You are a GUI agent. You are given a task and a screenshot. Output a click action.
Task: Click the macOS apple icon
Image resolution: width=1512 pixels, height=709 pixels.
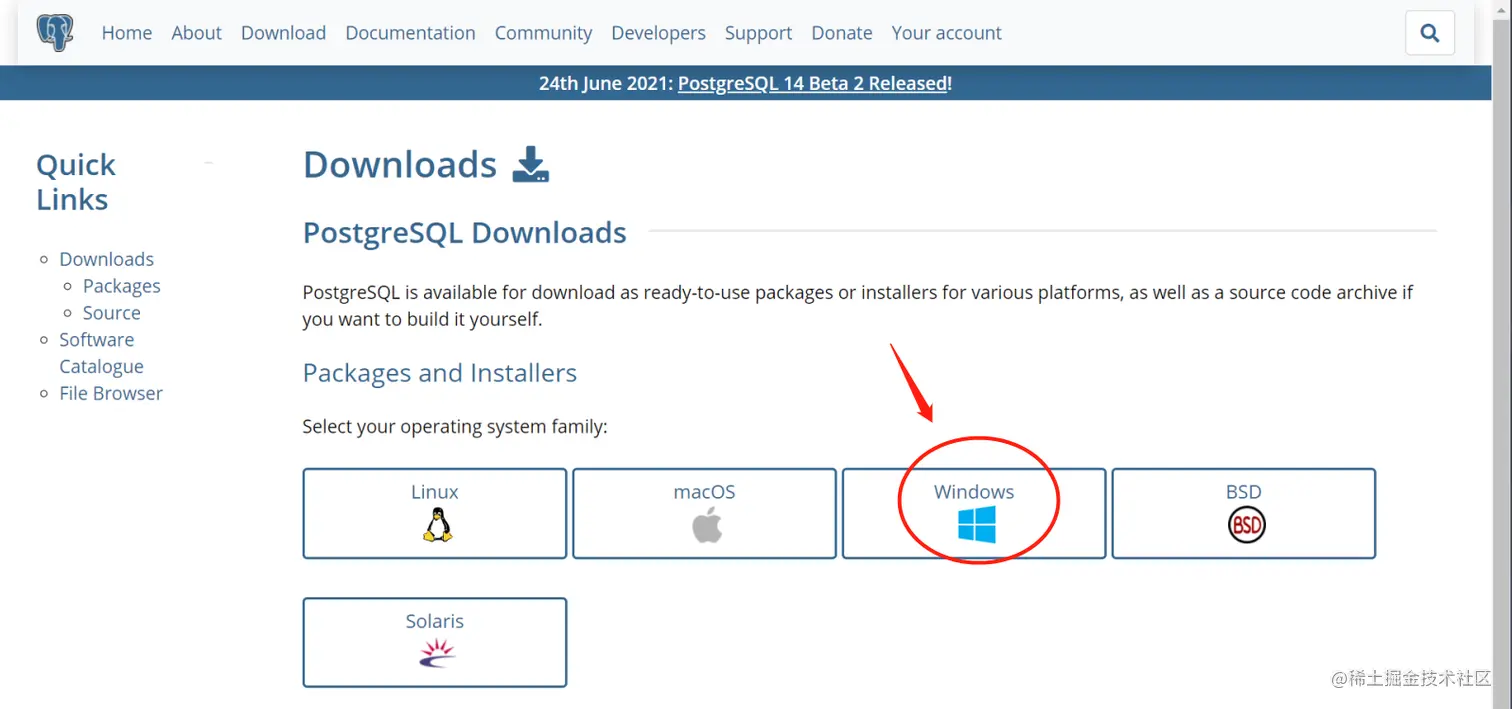click(x=706, y=525)
